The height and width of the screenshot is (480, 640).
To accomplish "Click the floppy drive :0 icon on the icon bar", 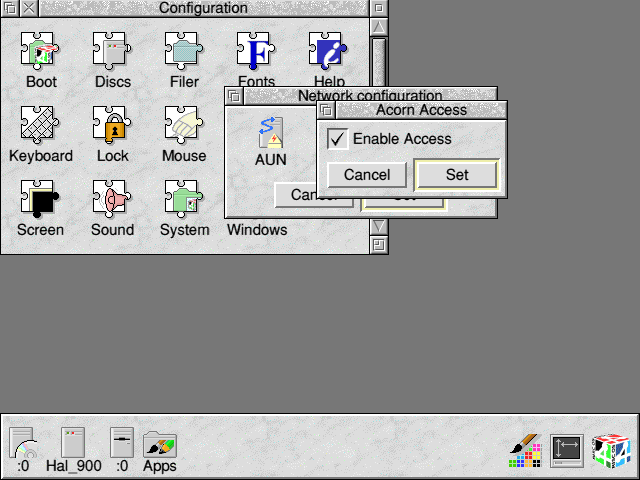I will point(122,442).
